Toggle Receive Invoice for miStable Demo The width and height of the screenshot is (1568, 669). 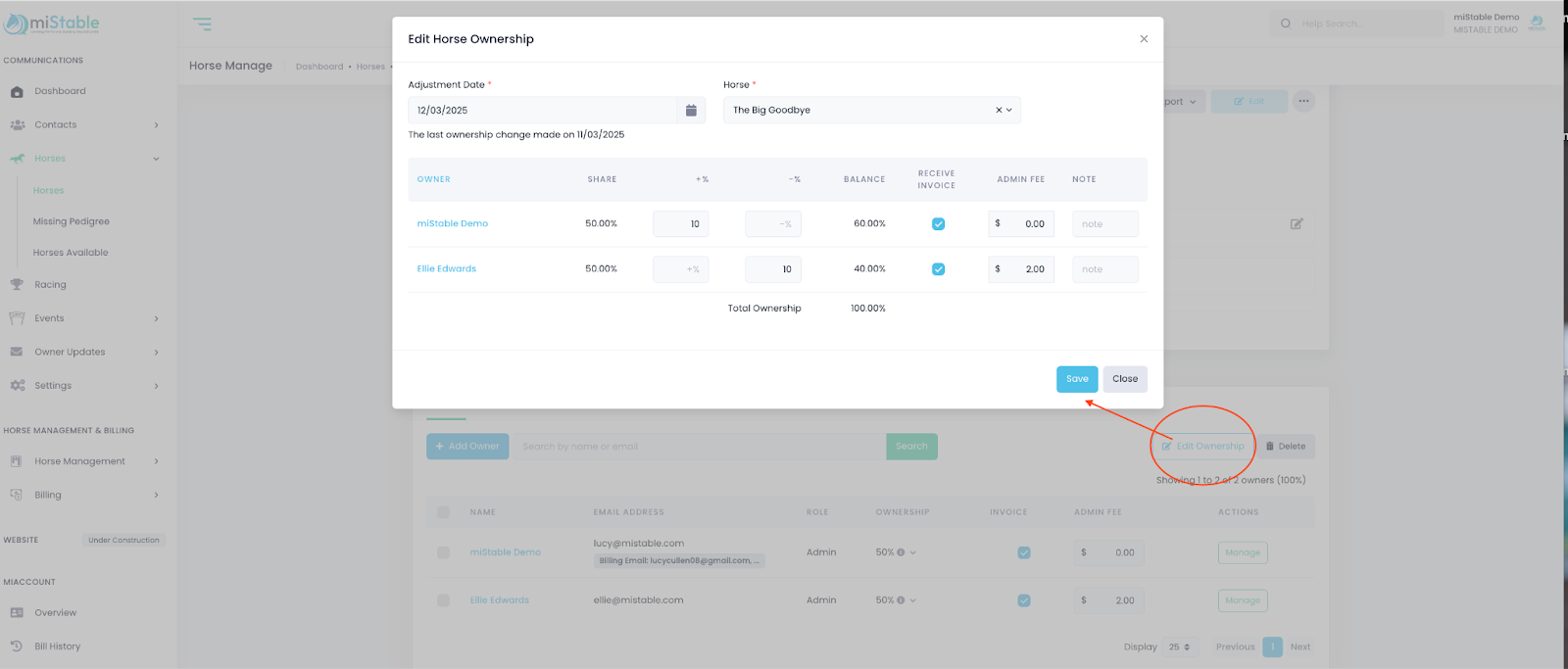pos(938,224)
